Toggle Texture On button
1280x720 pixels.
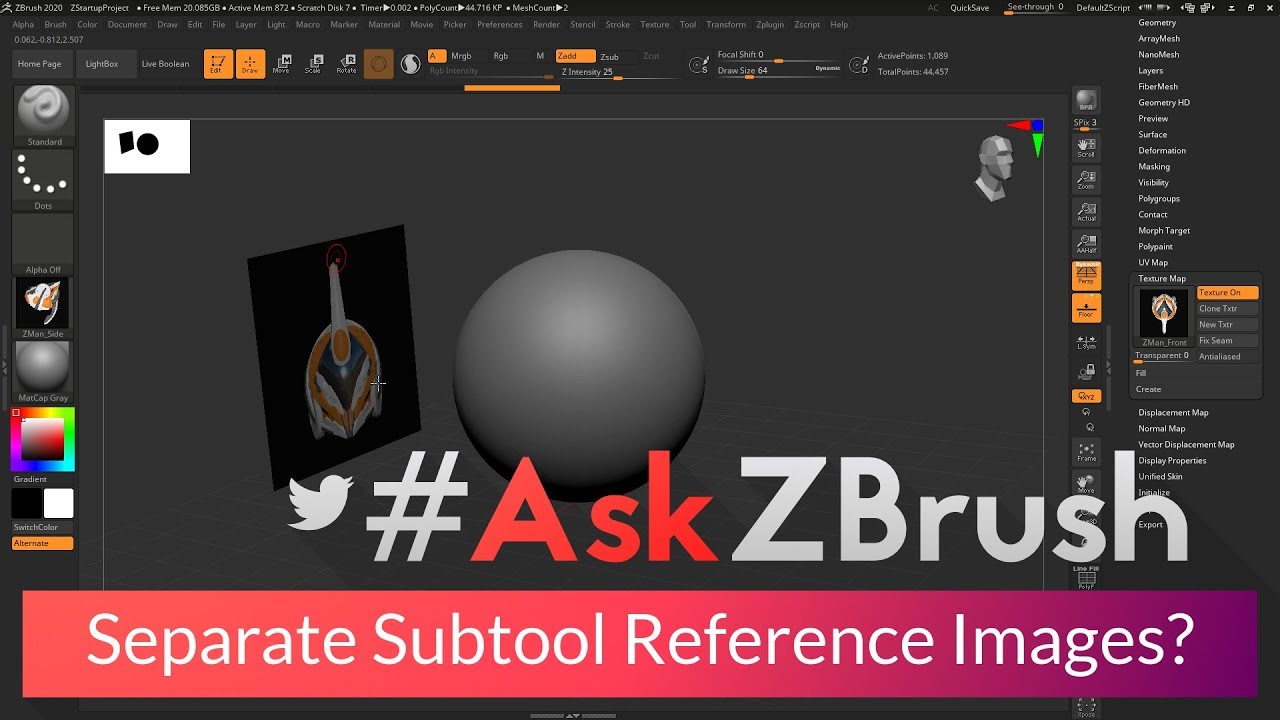tap(1227, 292)
